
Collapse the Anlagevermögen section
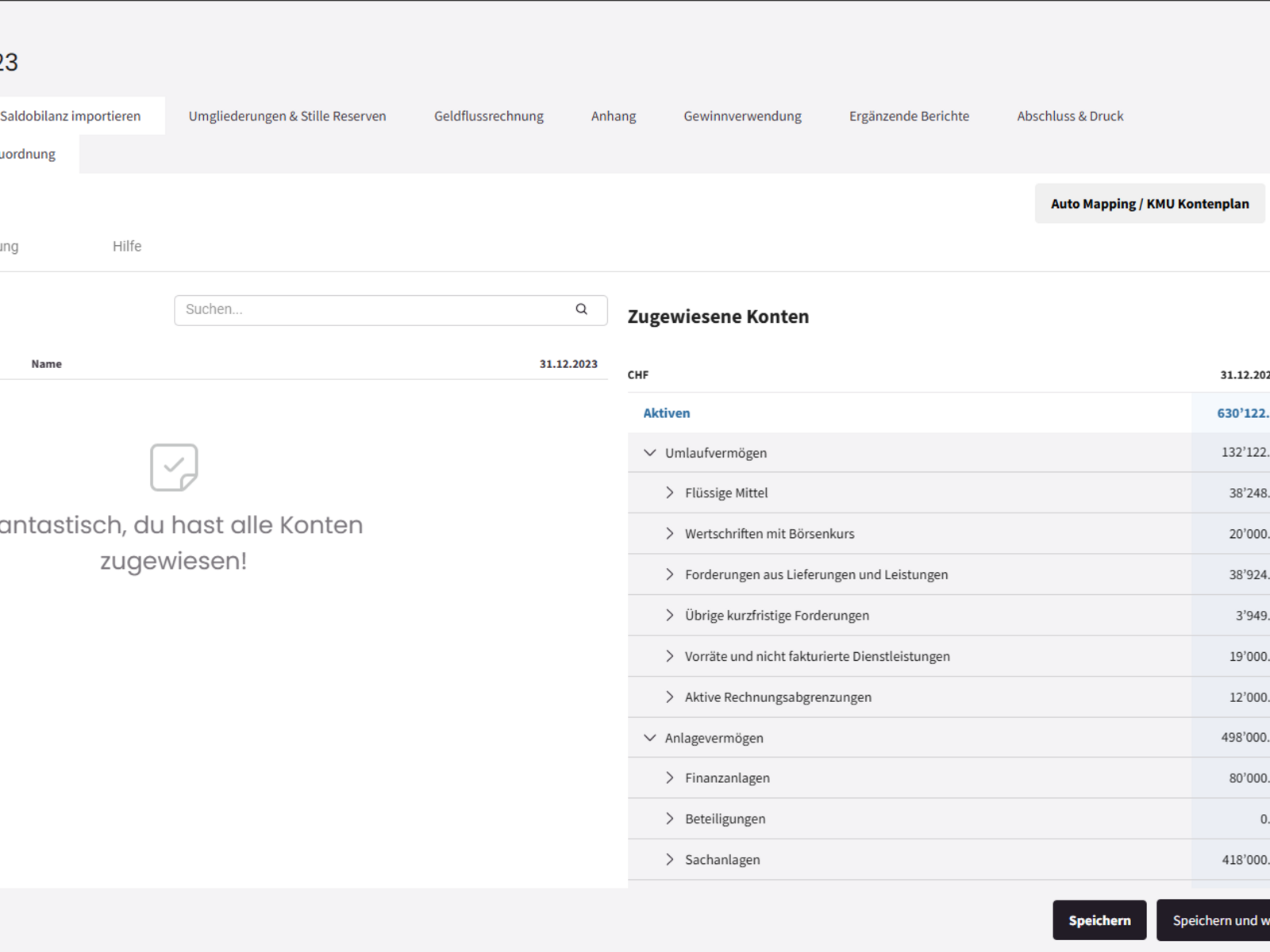point(649,738)
